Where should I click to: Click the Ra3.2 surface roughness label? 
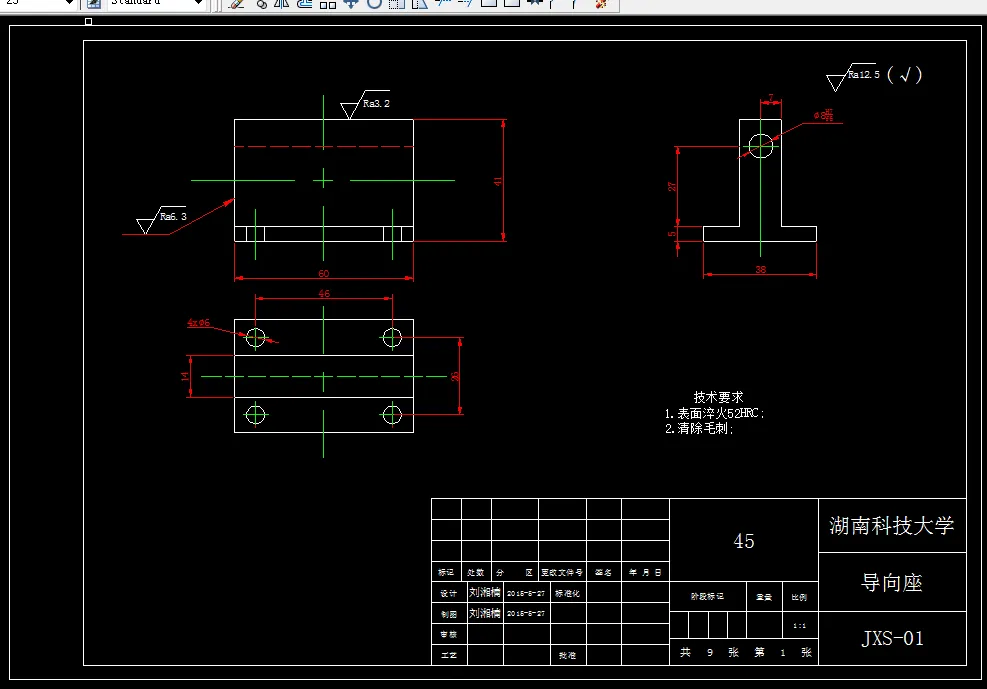pos(376,104)
